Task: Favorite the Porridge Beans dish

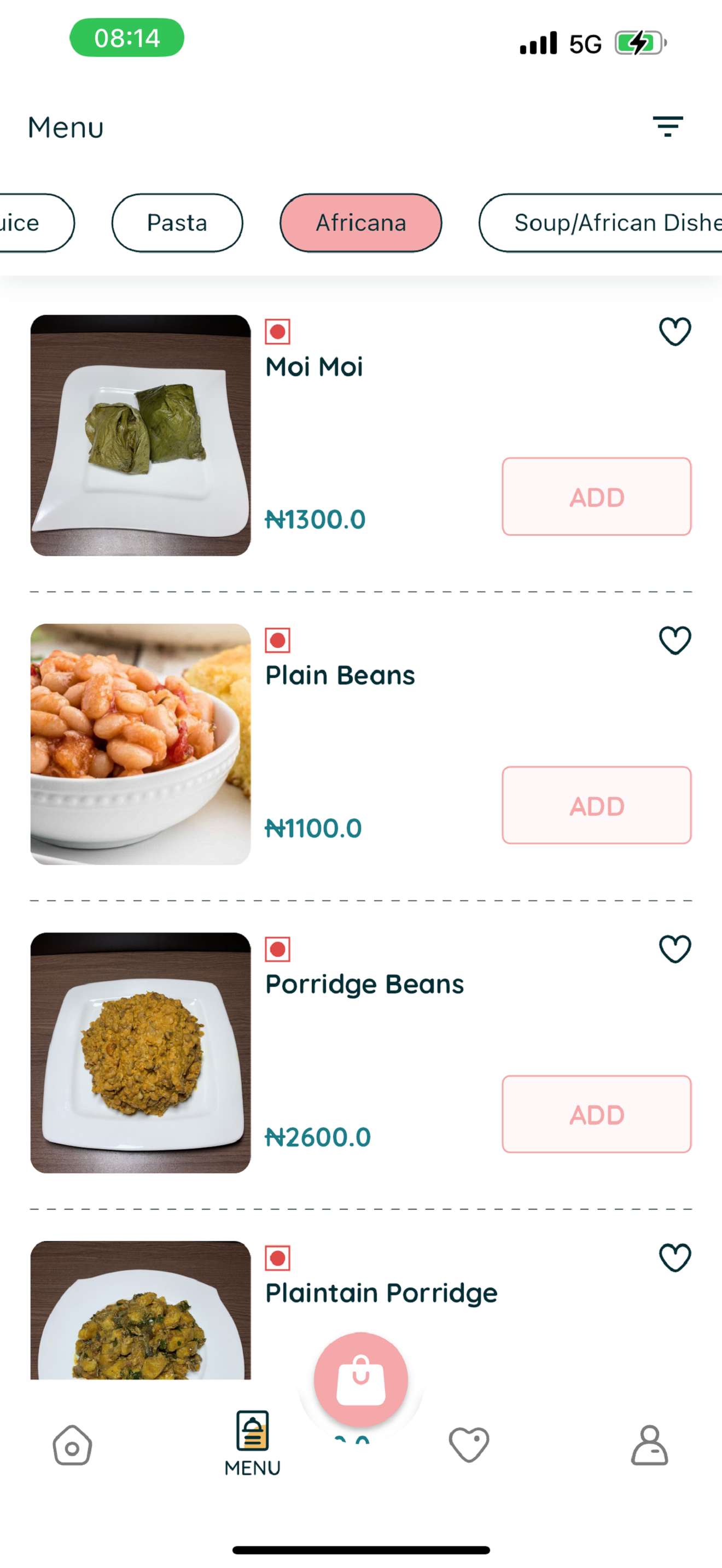Action: [675, 949]
